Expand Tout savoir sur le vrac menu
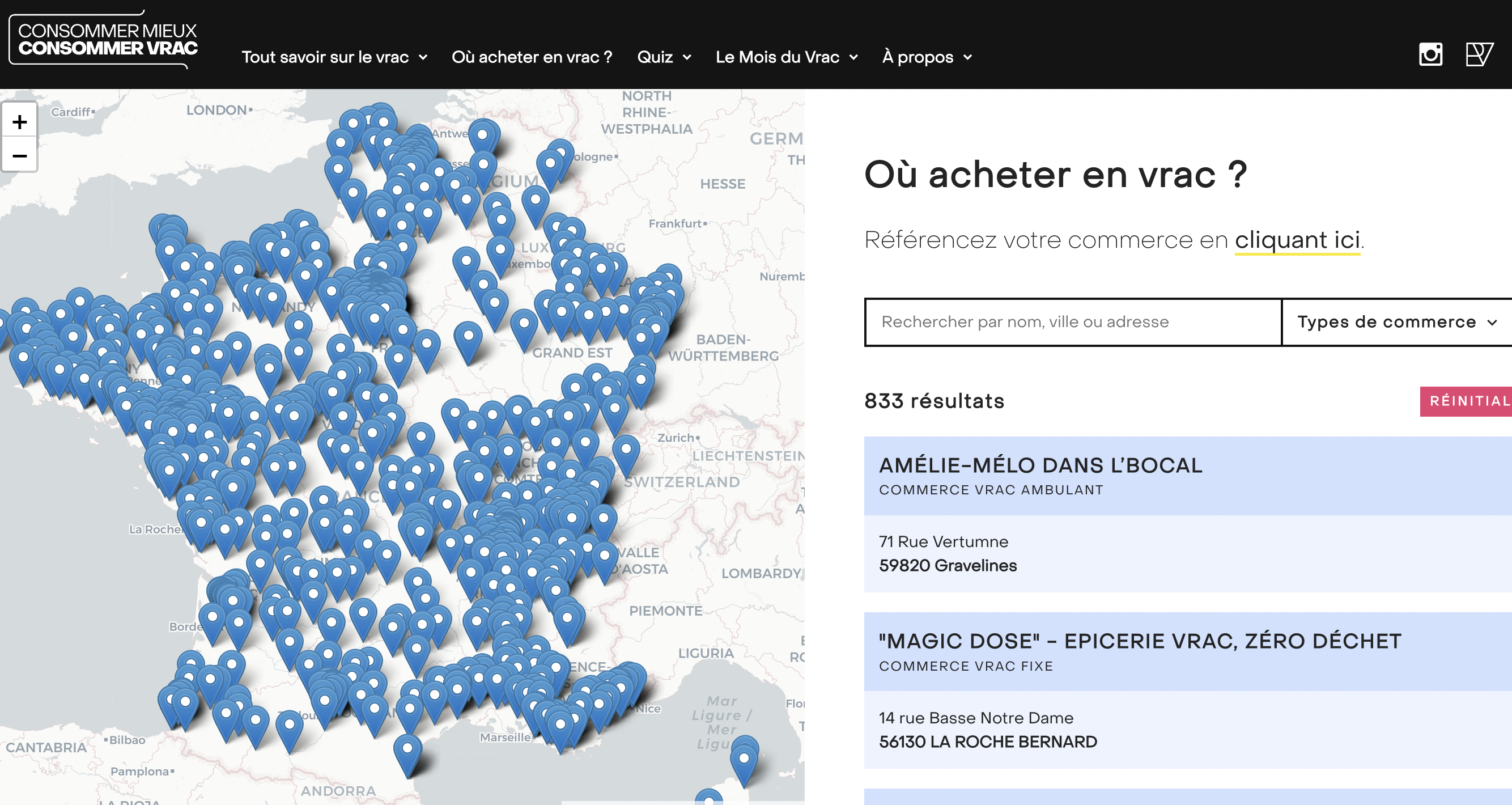 pos(334,57)
